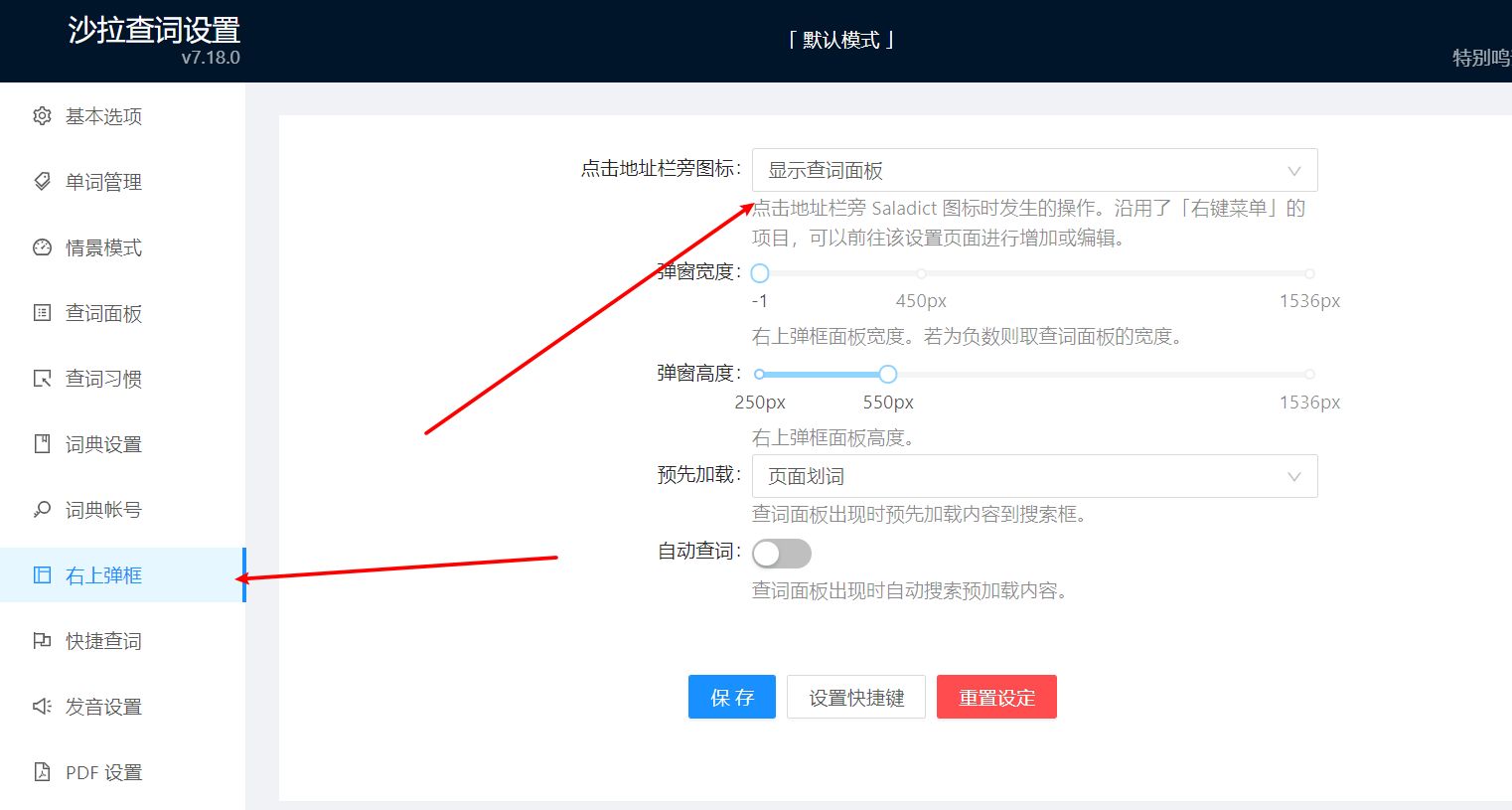This screenshot has height=810, width=1512.
Task: Click the 设置快捷键 button
Action: pos(856,698)
